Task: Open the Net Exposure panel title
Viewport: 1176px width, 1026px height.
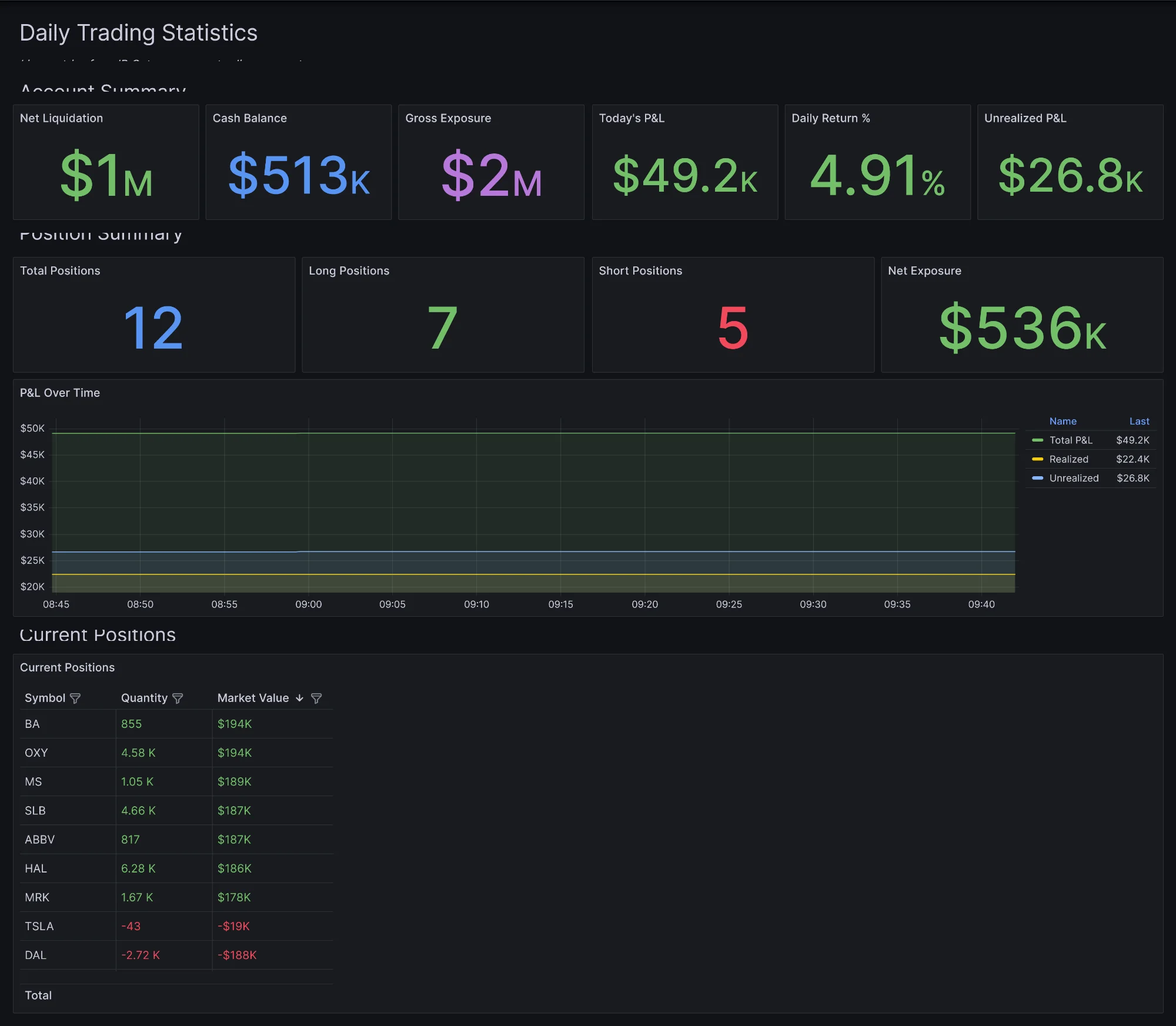Action: [924, 271]
